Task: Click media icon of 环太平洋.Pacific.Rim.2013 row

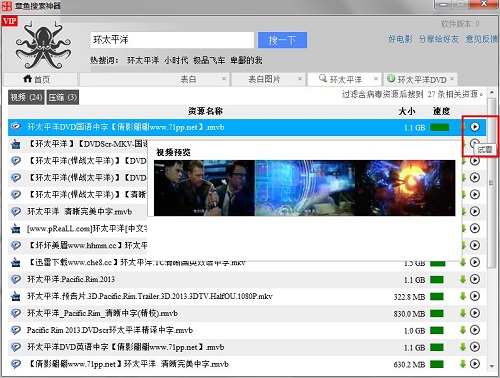Action: pyautogui.click(x=15, y=279)
